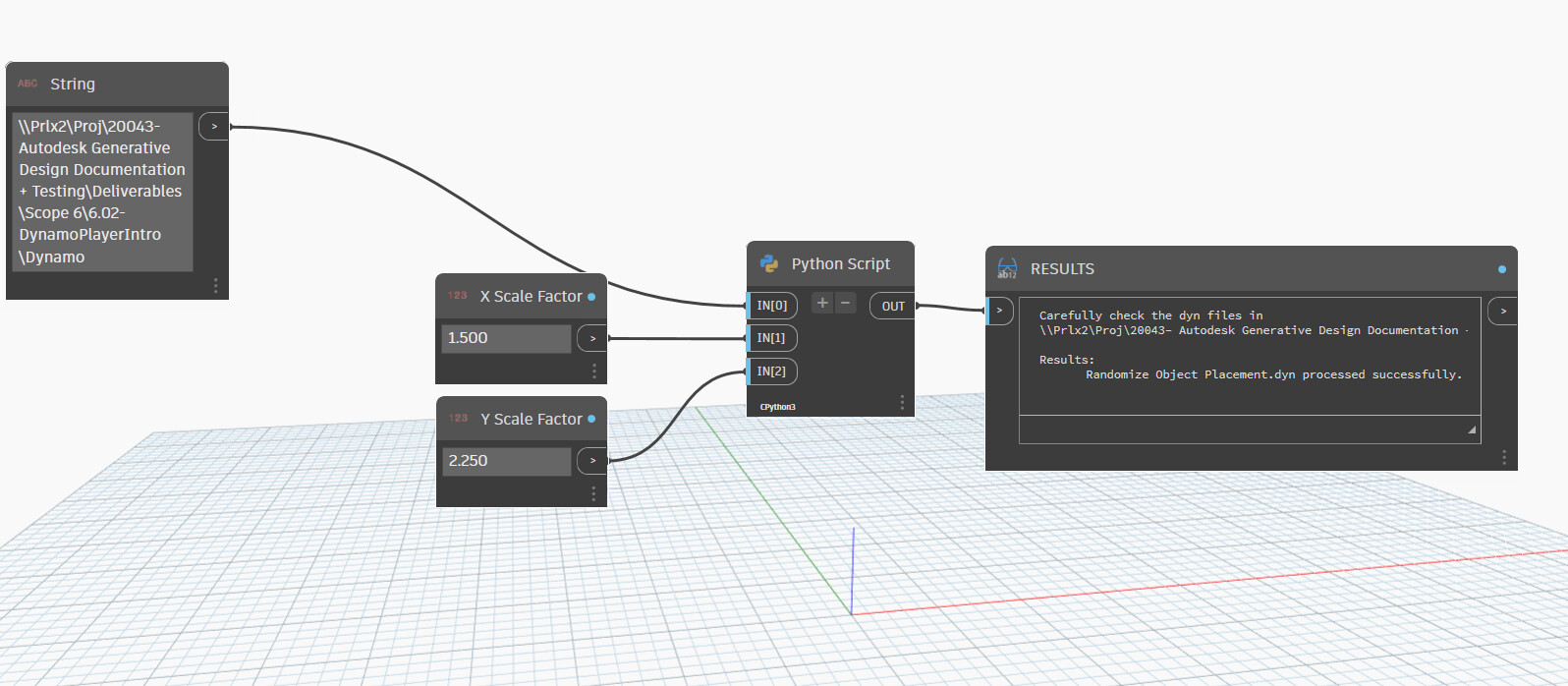Click the RESULTS node title
Screen dimensions: 1568x686
tap(1062, 269)
